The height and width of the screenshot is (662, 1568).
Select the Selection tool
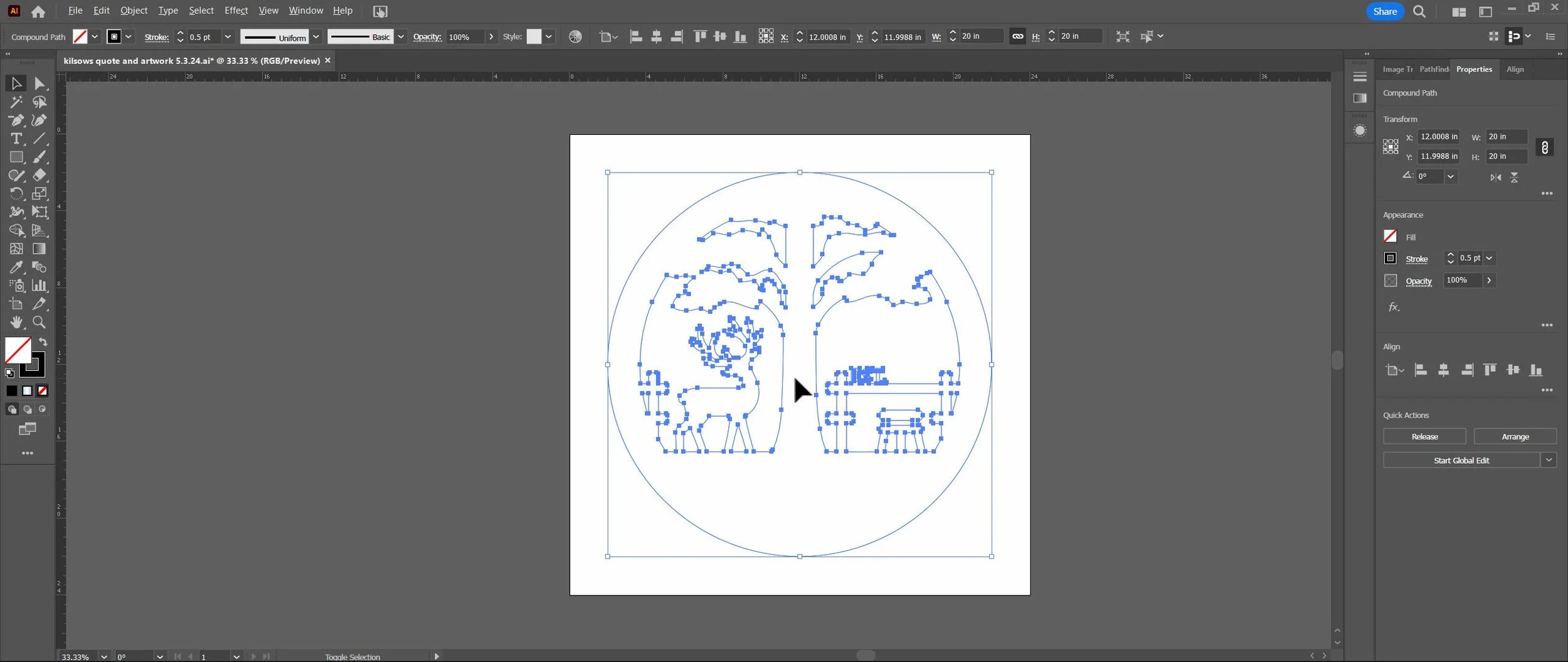(x=16, y=83)
